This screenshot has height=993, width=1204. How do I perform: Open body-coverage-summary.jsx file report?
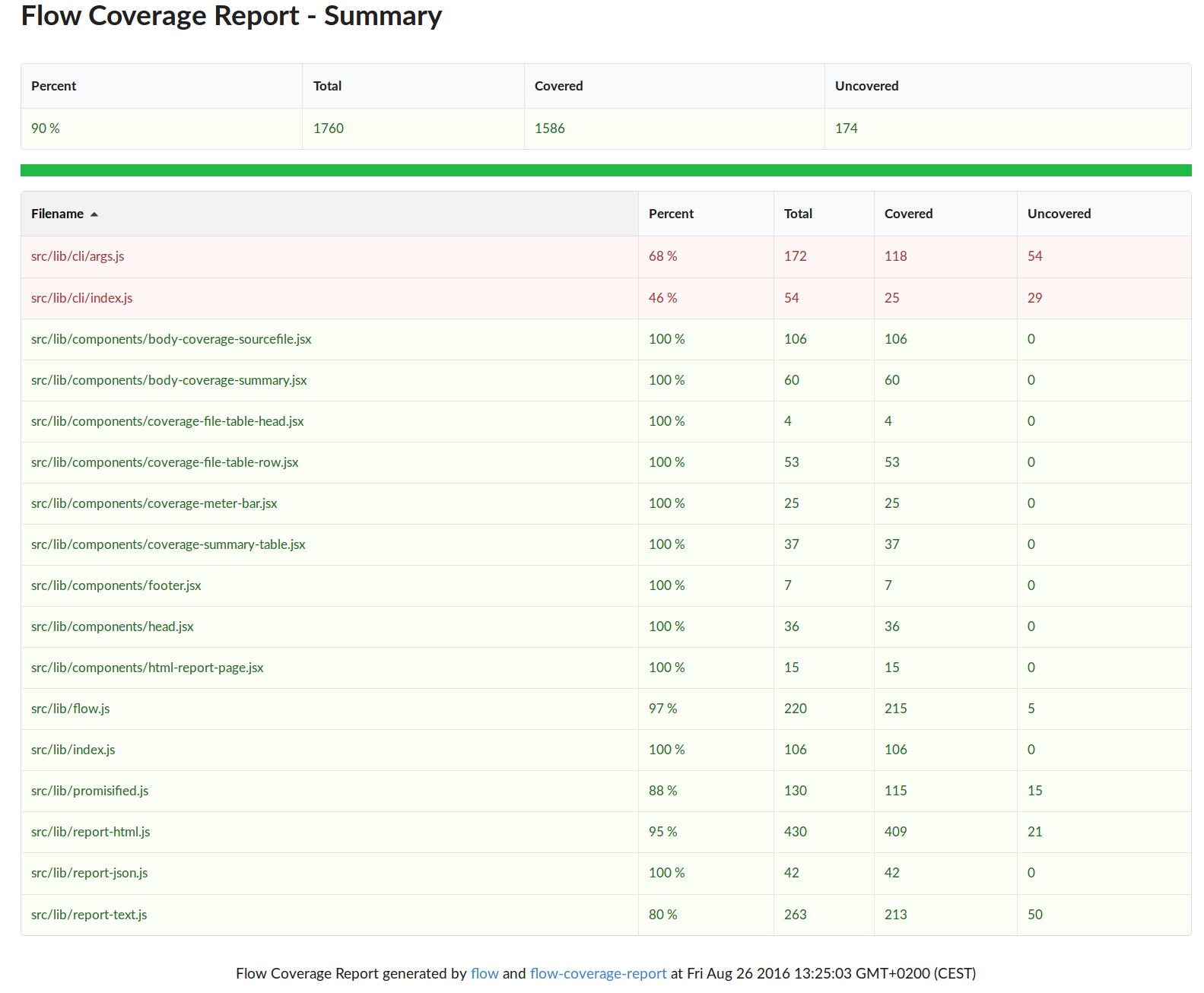169,380
